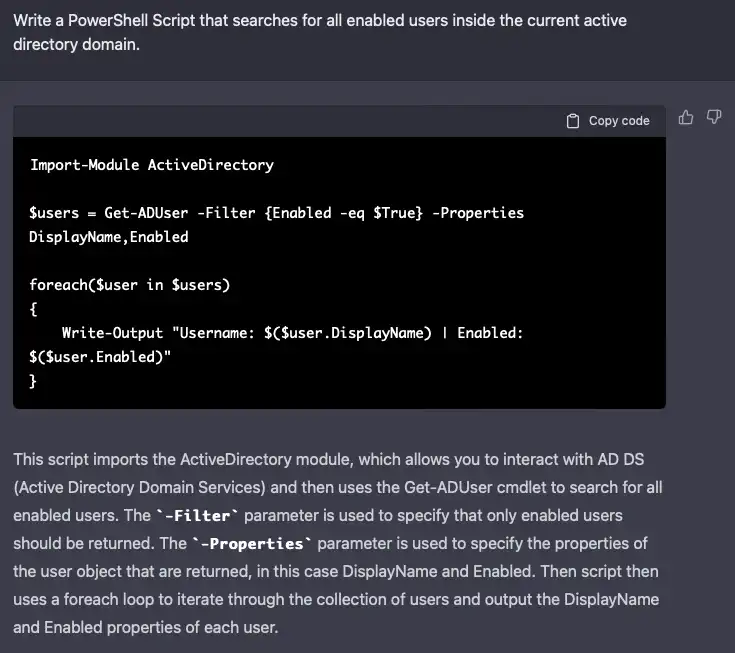Click the header bar of the code block

pos(300,121)
